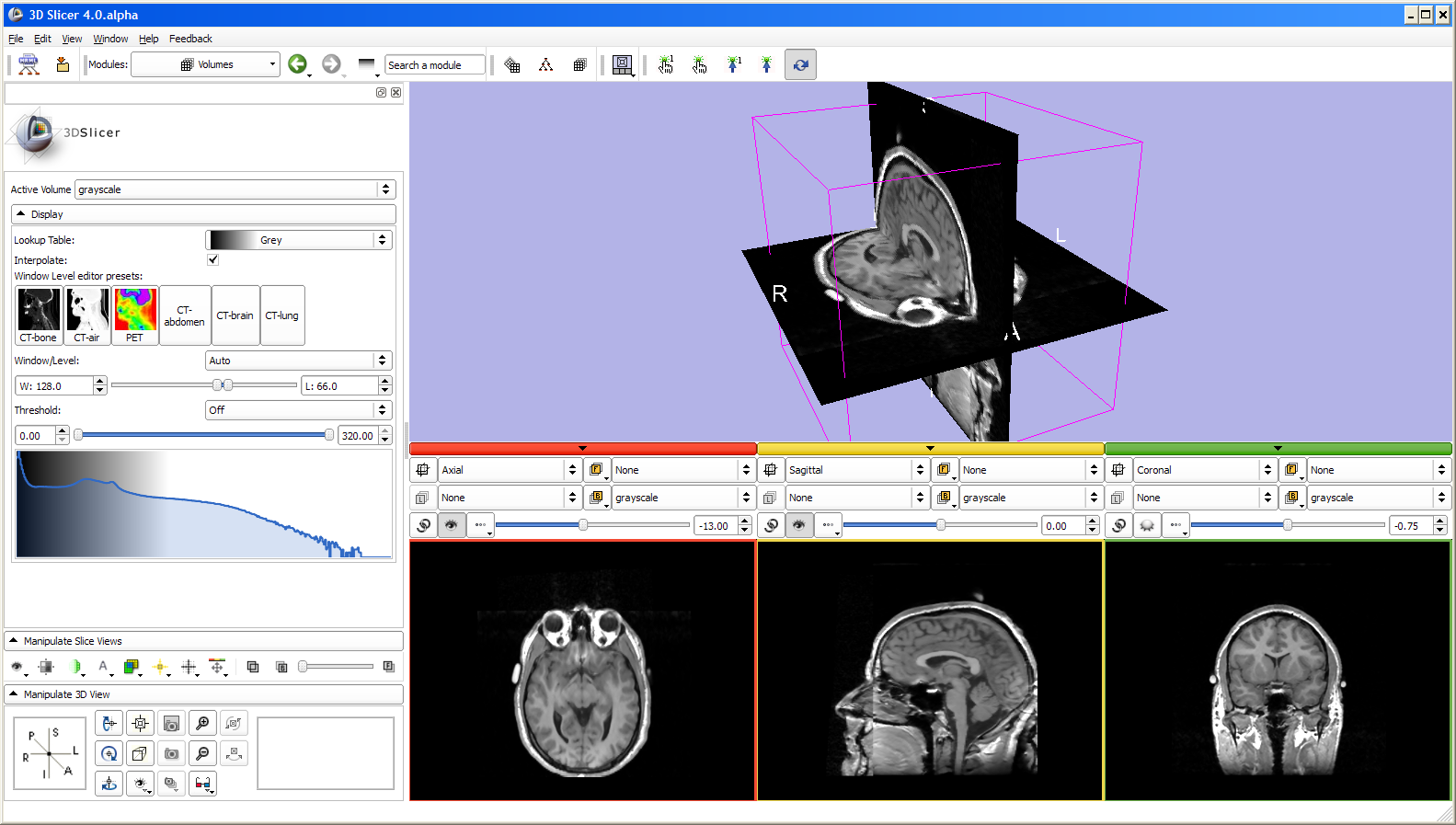1456x825 pixels.
Task: Click the CT-bone preset thumbnail
Action: (39, 315)
